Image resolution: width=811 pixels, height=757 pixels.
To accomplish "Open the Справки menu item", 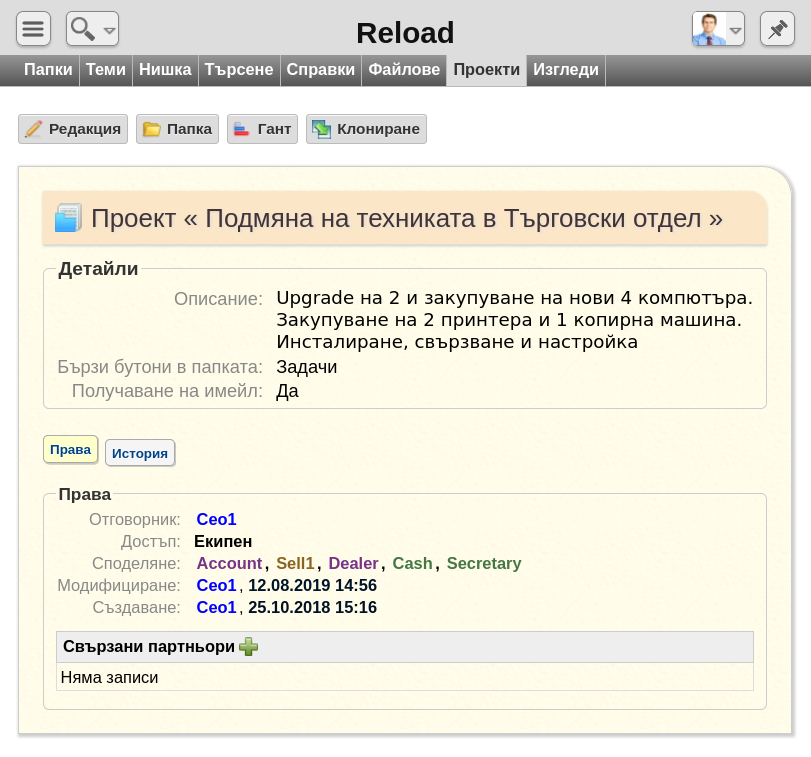I will 320,70.
